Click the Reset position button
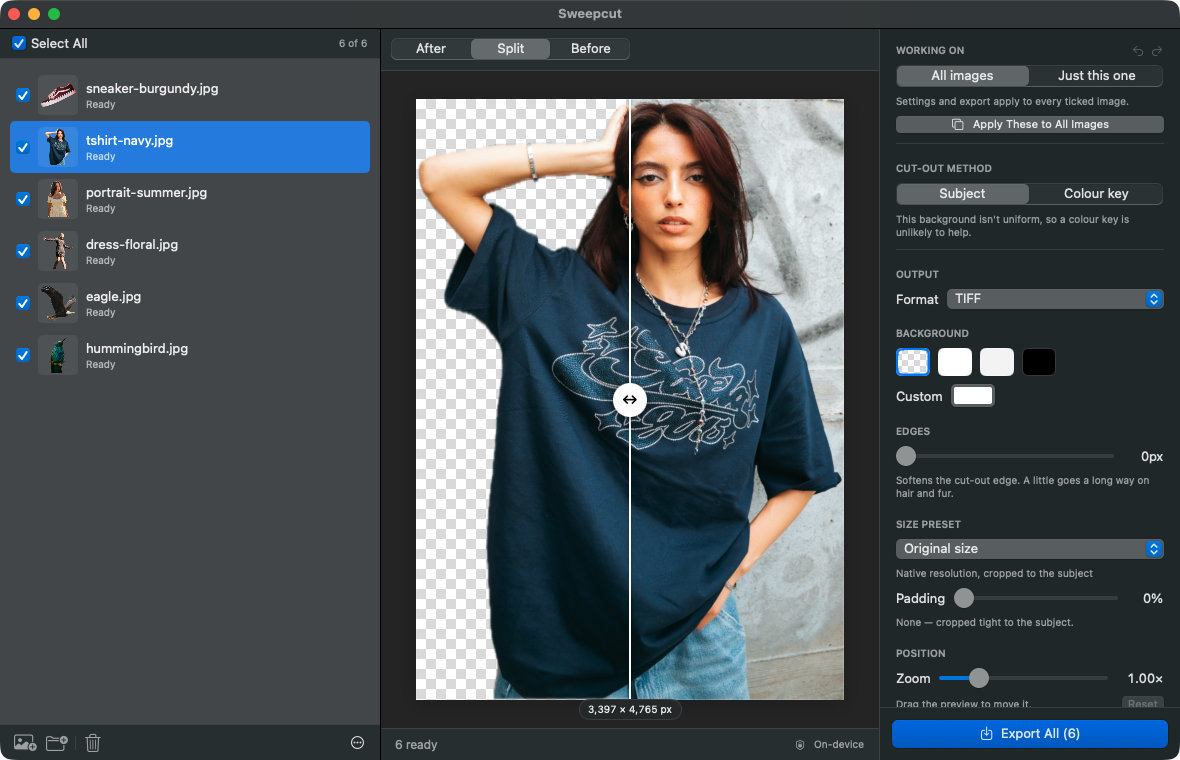 [1142, 704]
